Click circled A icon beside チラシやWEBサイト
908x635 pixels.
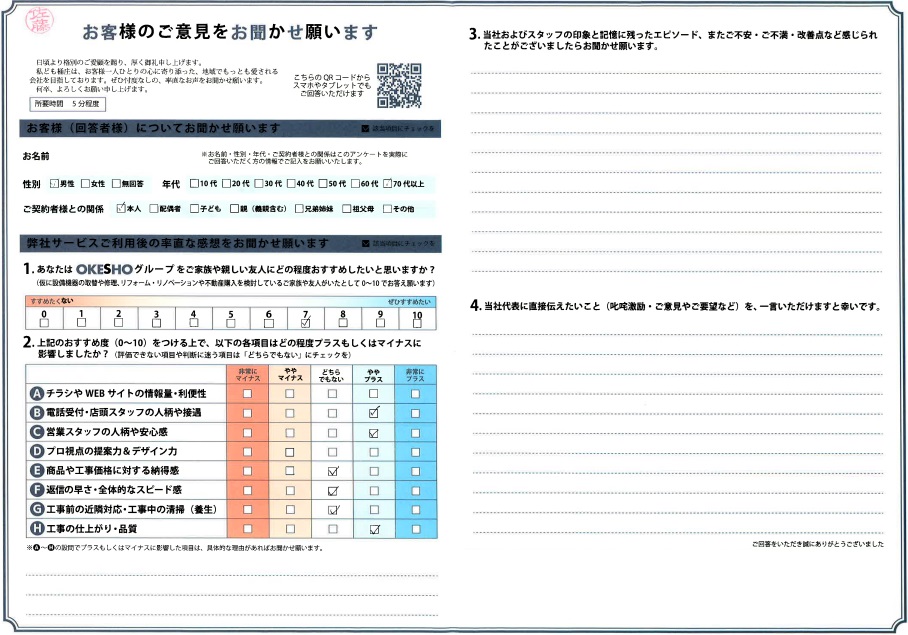coord(37,393)
